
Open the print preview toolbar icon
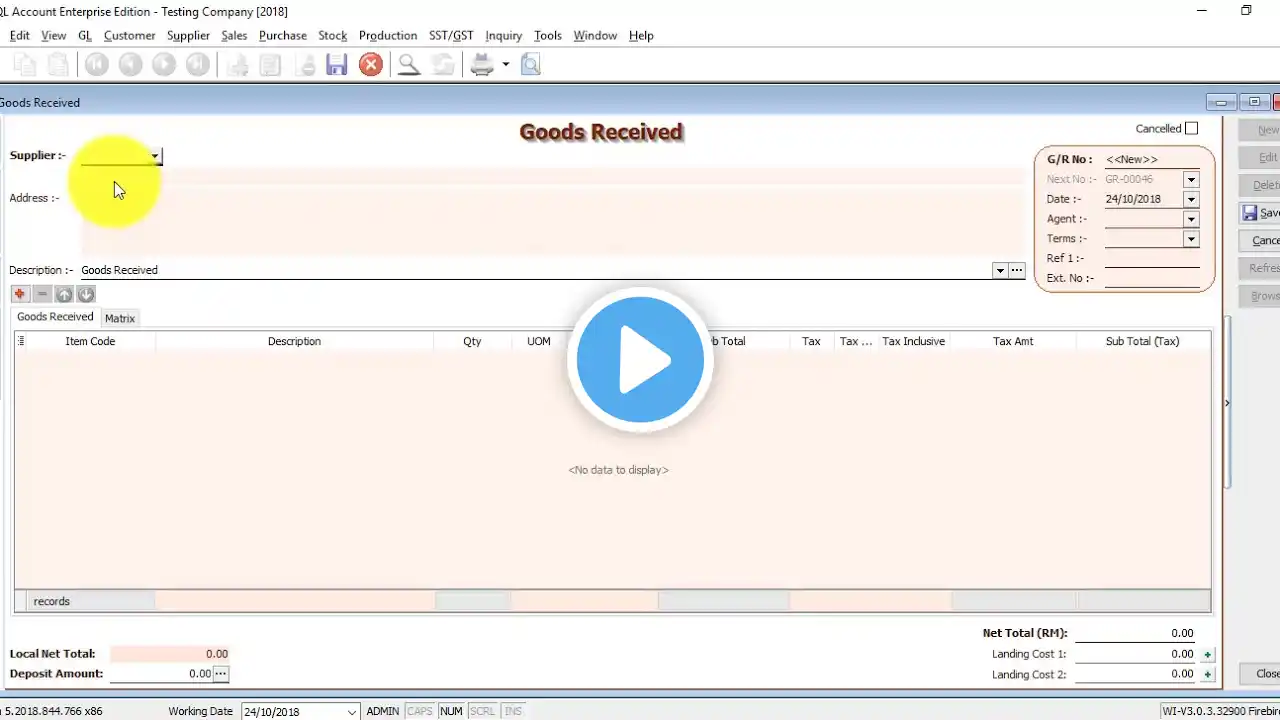(x=530, y=65)
